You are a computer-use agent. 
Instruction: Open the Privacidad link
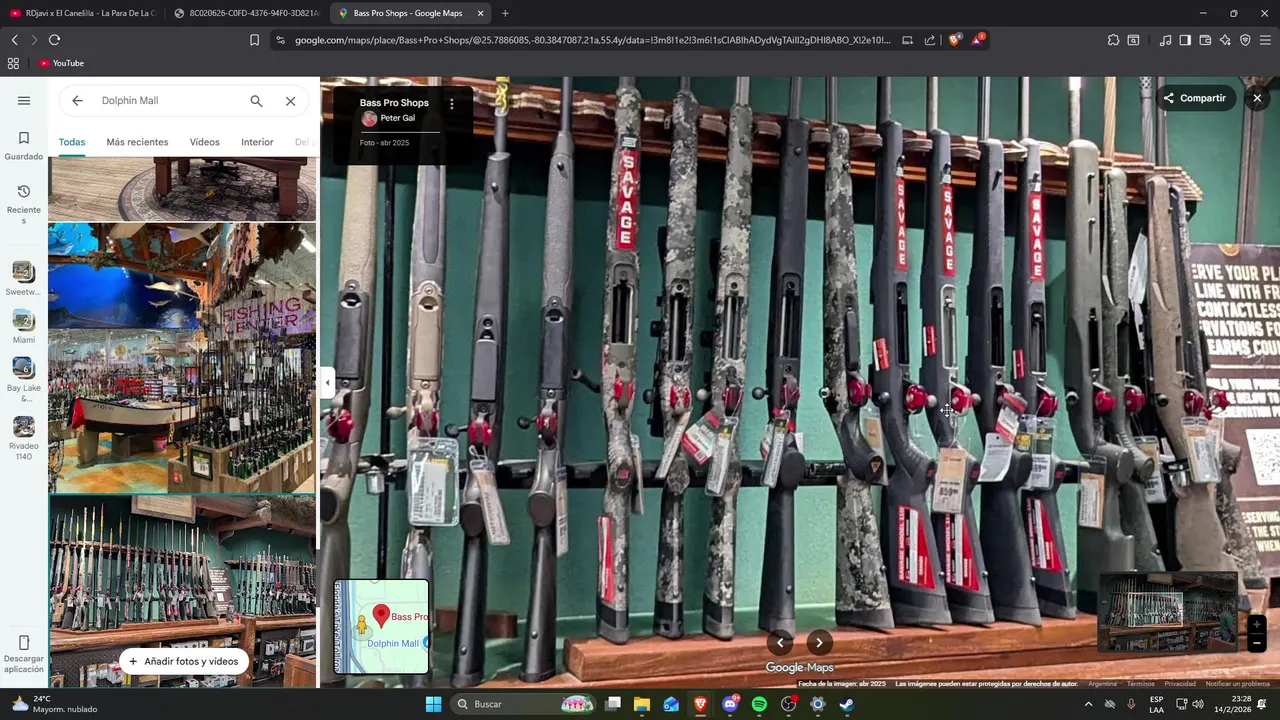point(1180,684)
